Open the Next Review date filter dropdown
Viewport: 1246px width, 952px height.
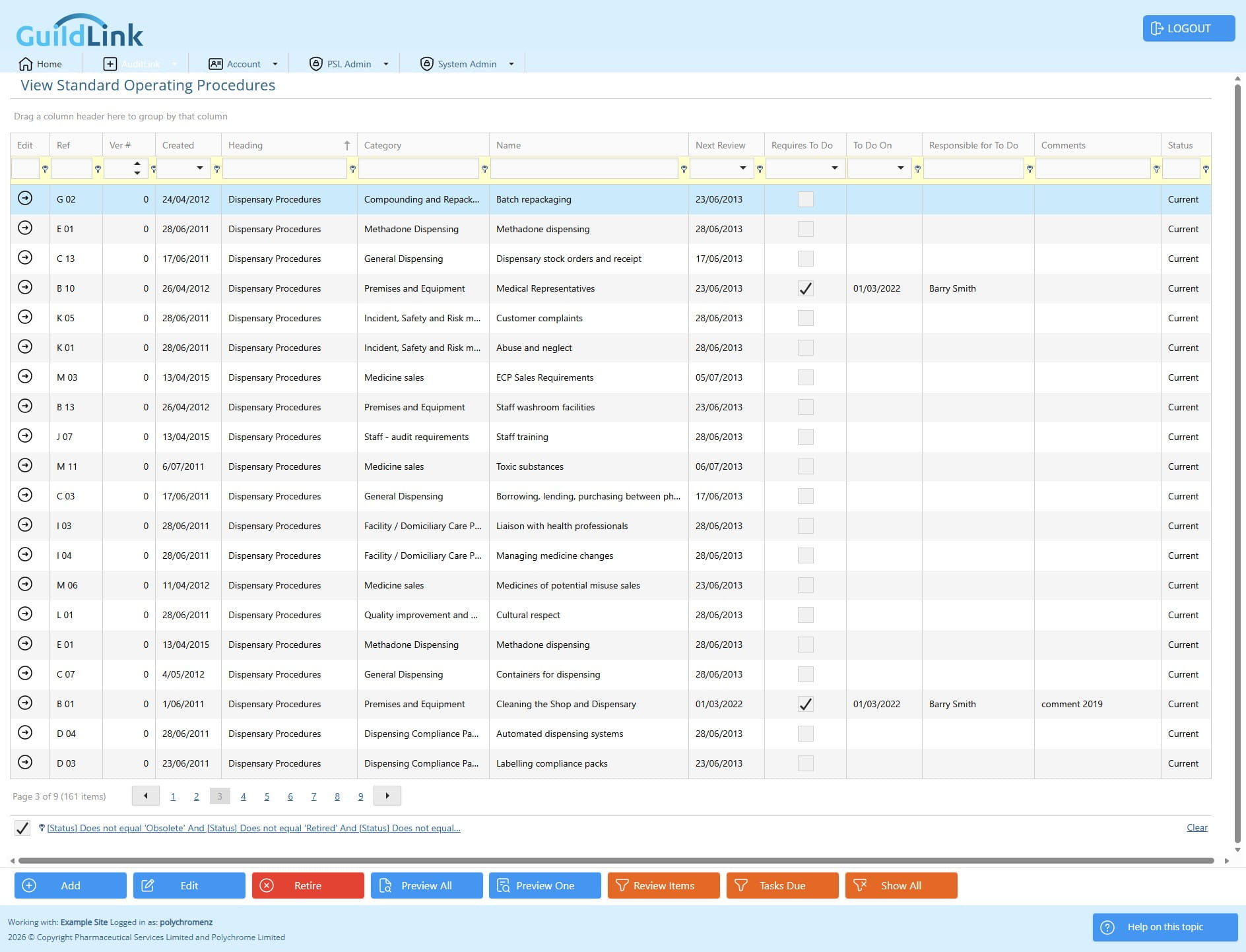tap(743, 168)
